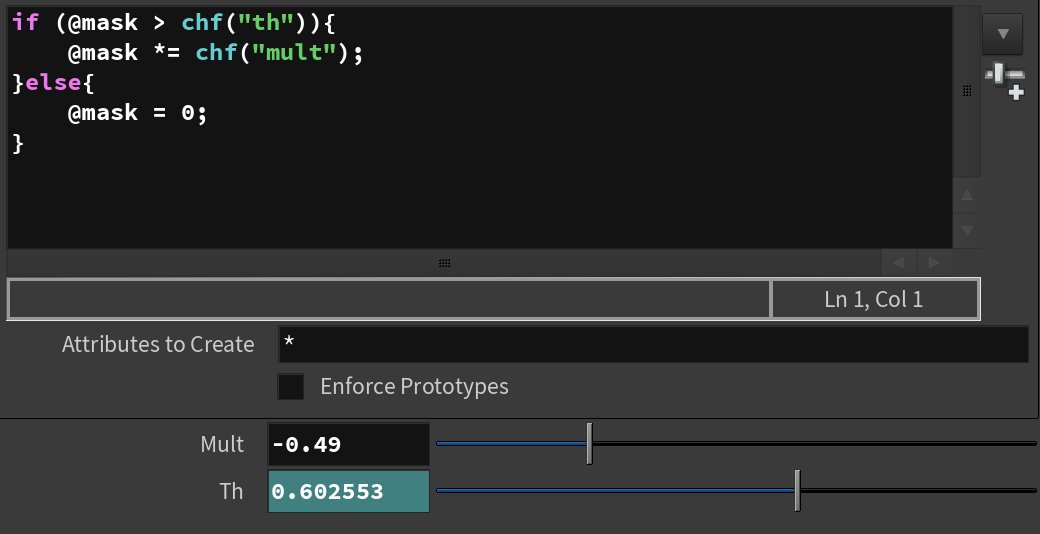Screen dimensions: 1040x534
Task: Click the code editor scroll right arrow
Action: click(x=934, y=263)
